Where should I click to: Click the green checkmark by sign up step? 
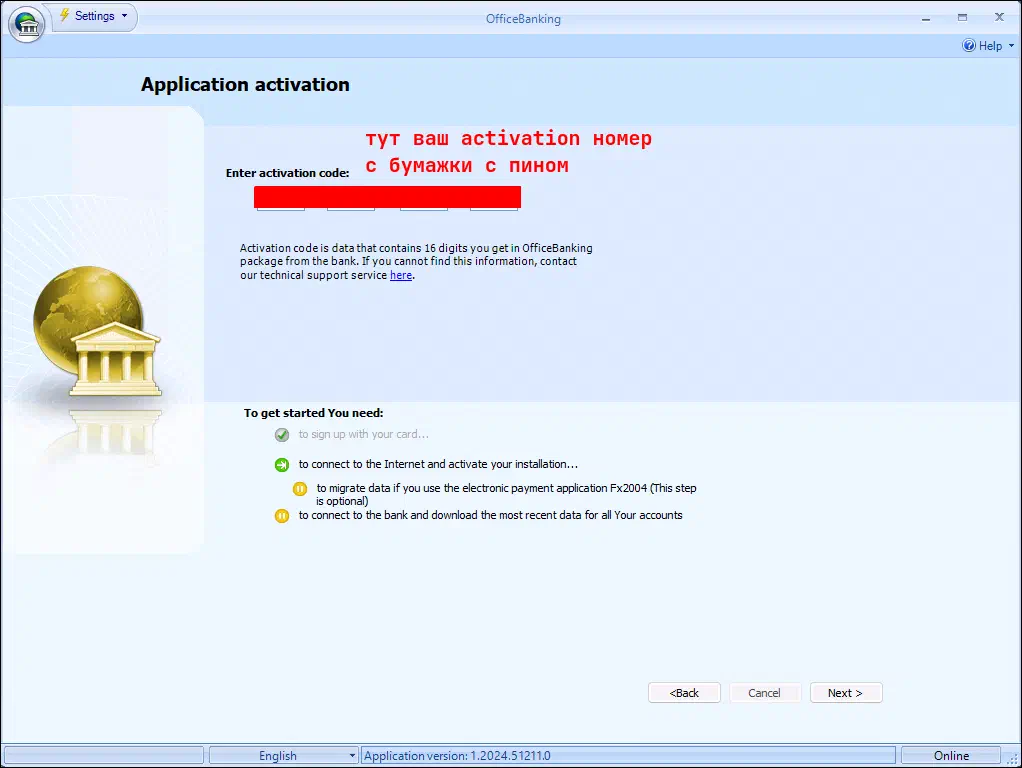[282, 435]
